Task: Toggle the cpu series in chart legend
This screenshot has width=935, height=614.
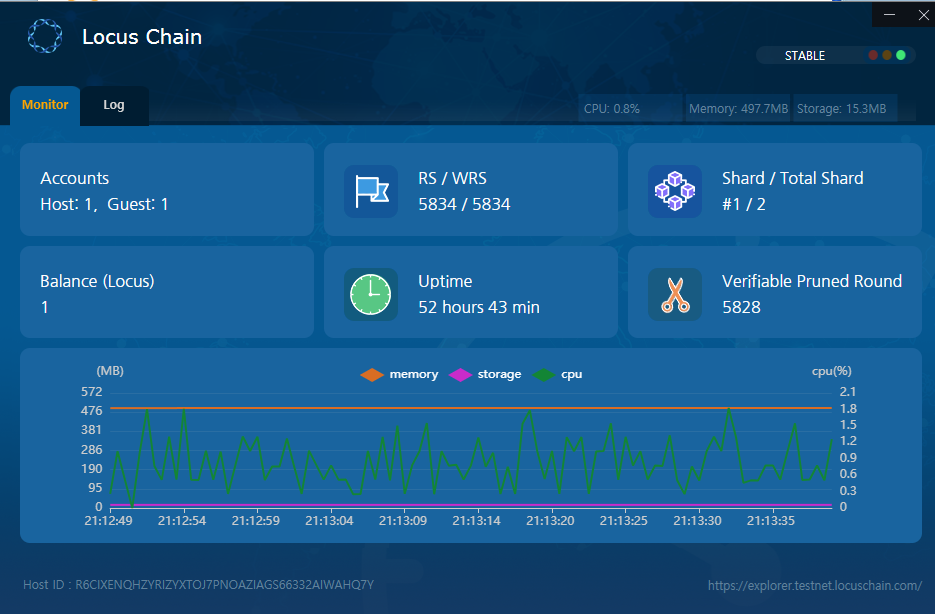Action: point(558,374)
